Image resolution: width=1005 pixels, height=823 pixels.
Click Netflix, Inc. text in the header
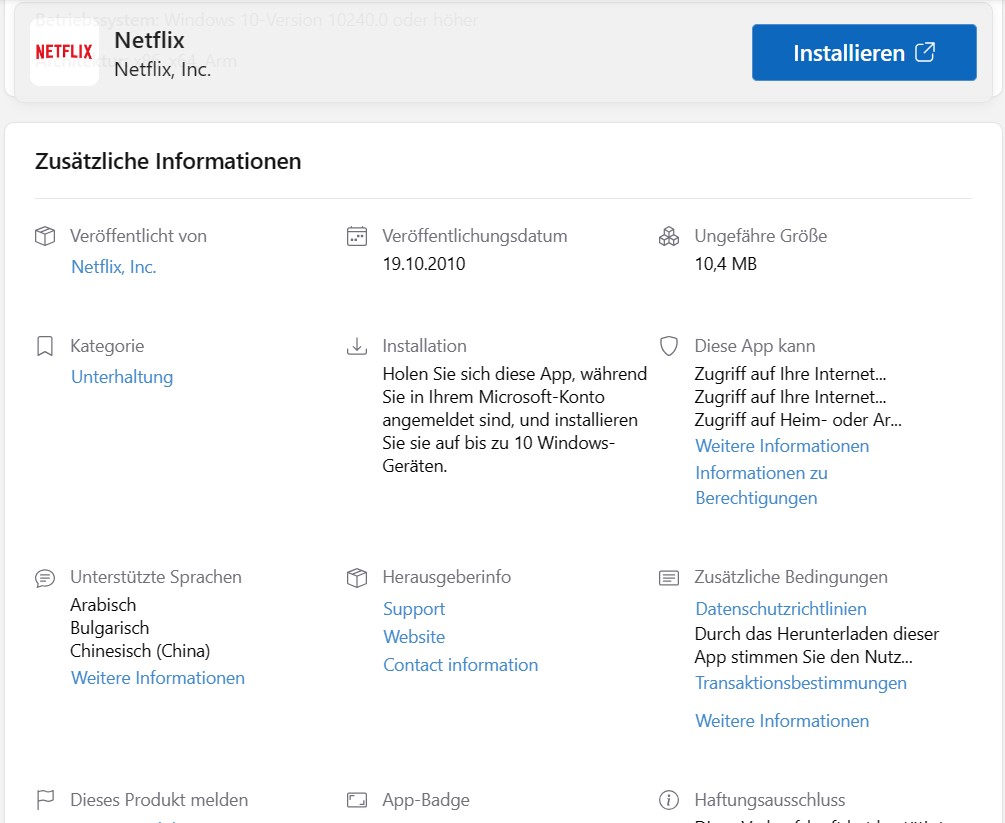163,69
